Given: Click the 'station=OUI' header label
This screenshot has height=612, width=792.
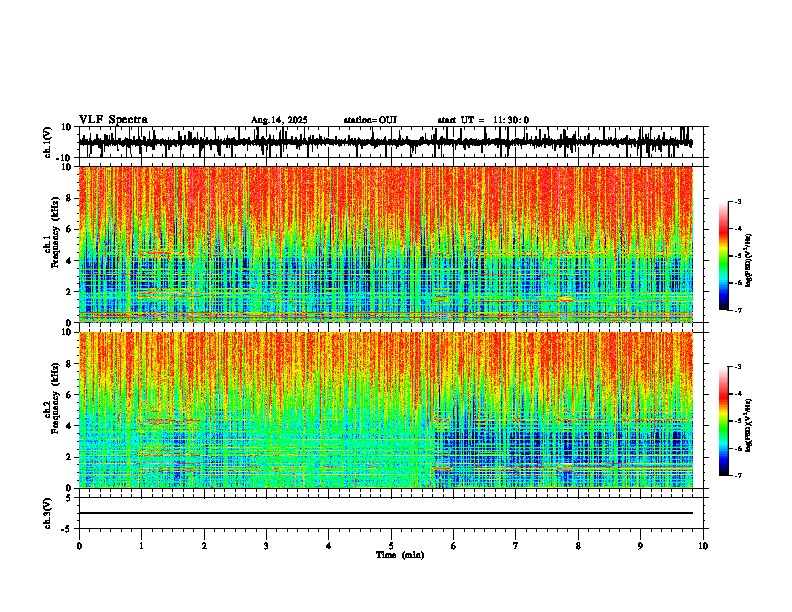Looking at the screenshot, I should (370, 120).
